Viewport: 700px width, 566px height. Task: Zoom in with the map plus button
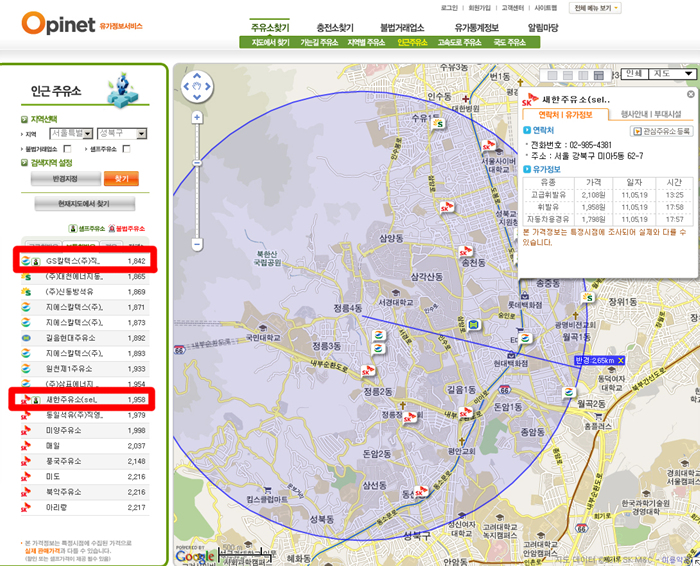tap(197, 117)
